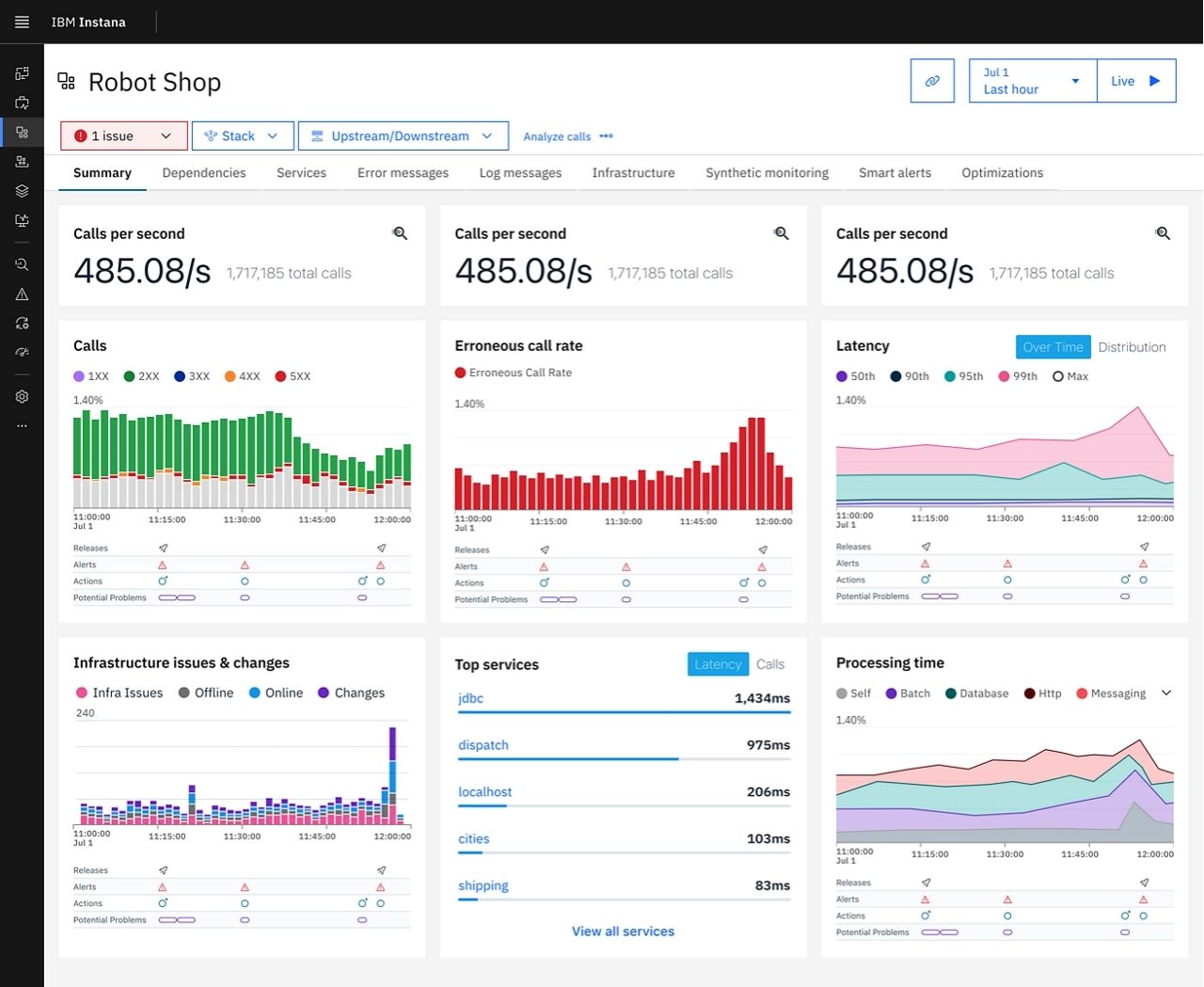This screenshot has height=987, width=1204.
Task: Open the Events warning triangle in the sidebar
Action: pyautogui.click(x=22, y=294)
